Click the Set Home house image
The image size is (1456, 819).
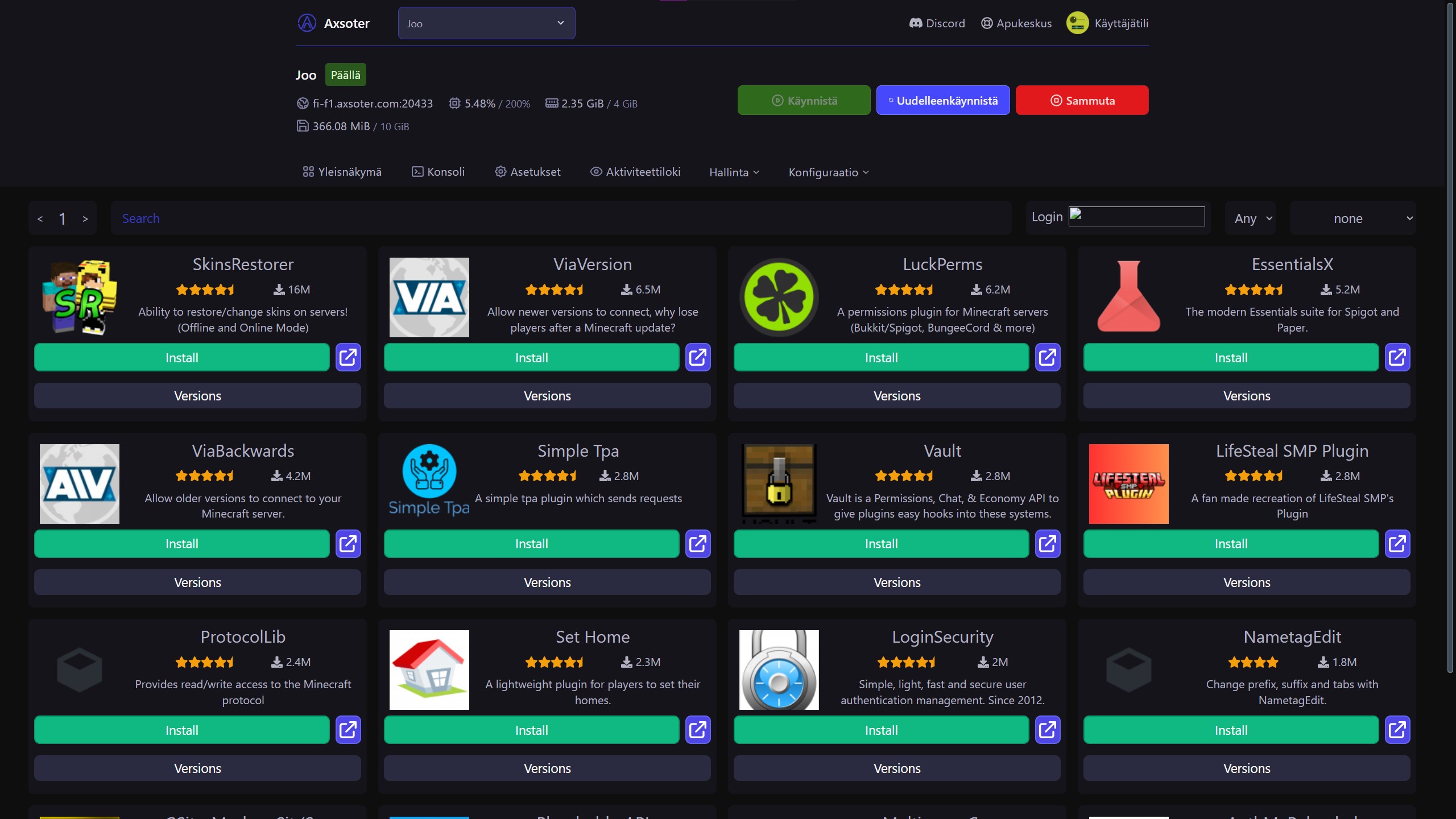pos(429,670)
